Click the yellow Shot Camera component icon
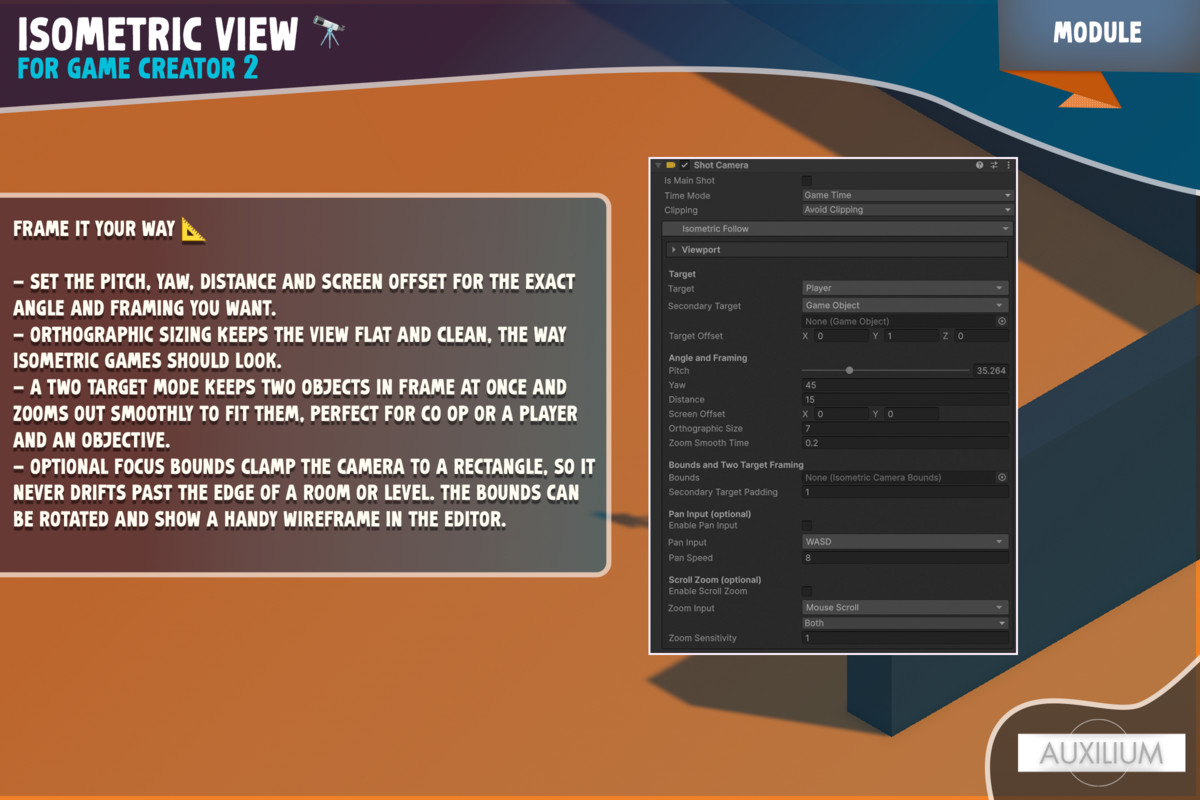 pos(671,165)
